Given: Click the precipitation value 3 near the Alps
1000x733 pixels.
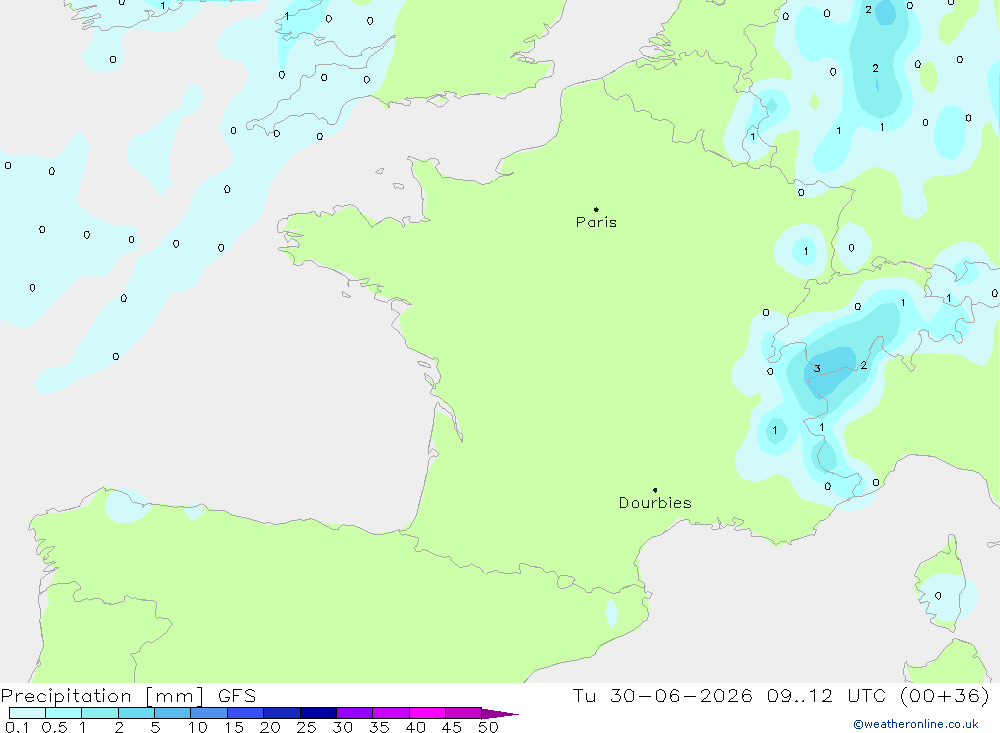Looking at the screenshot, I should 817,369.
